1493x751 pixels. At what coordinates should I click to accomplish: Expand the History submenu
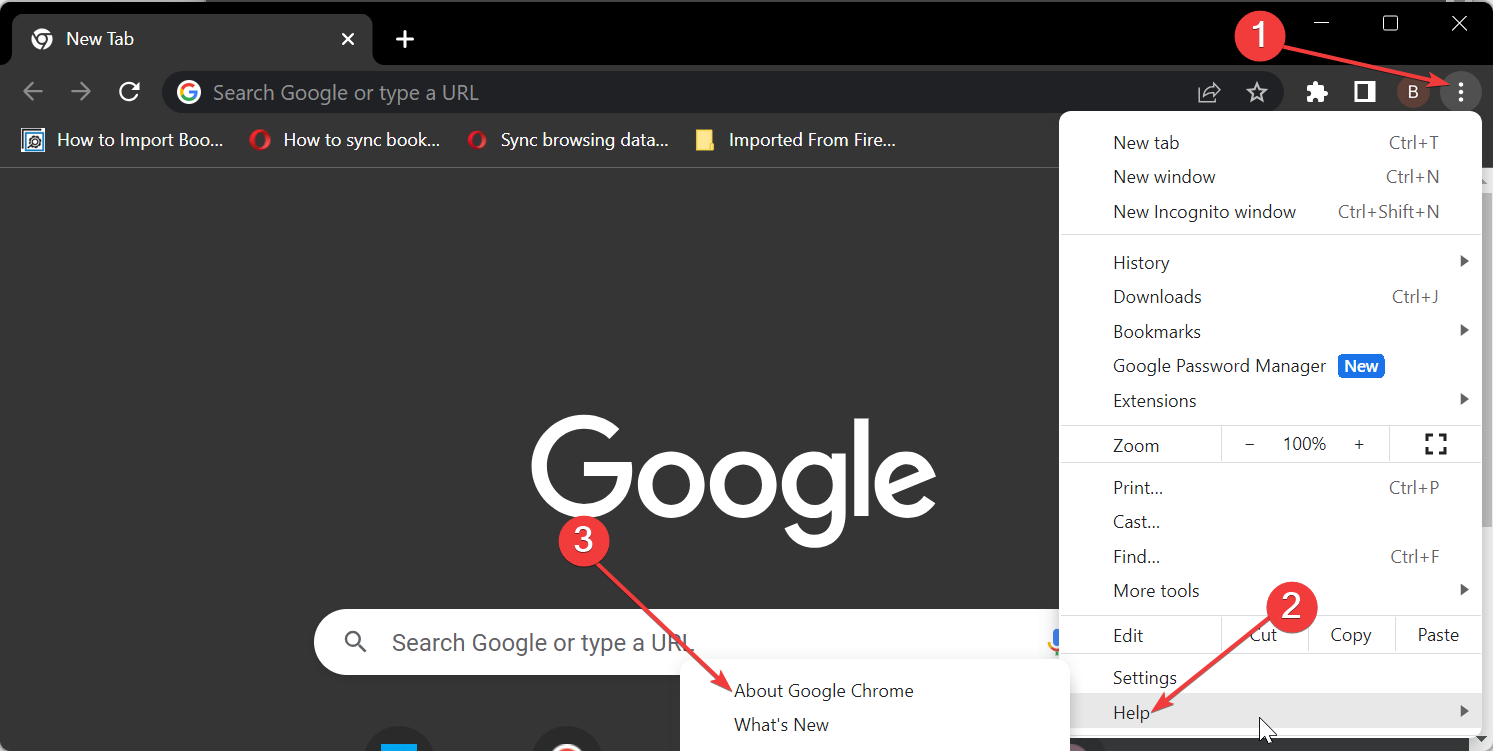1270,262
